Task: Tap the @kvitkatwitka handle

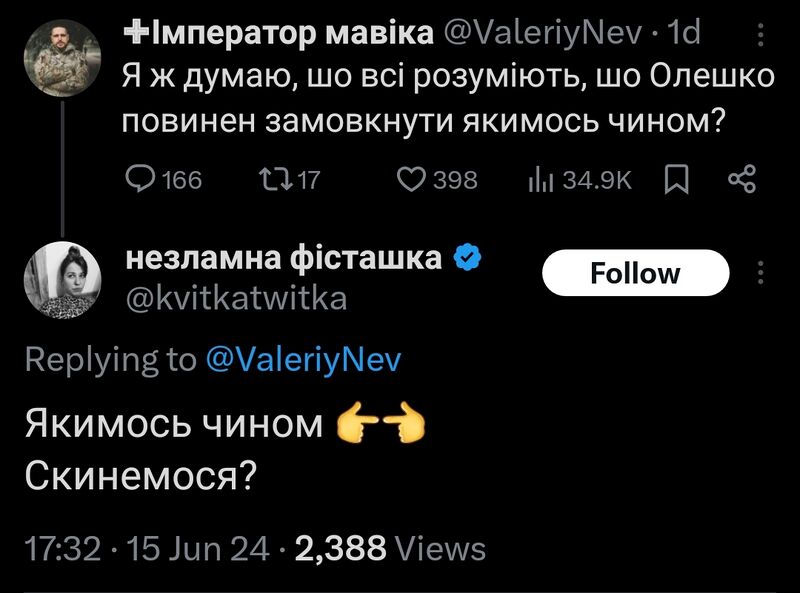Action: (x=236, y=298)
